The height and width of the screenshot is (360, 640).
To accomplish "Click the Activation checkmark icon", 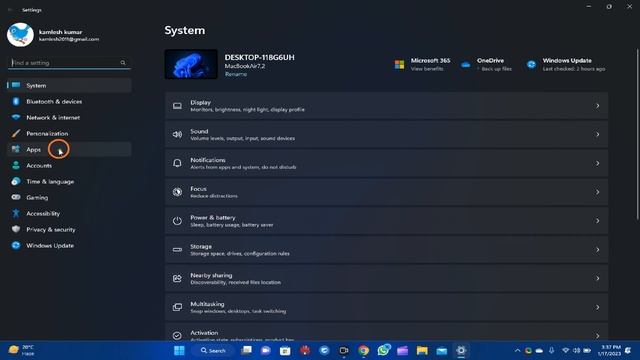I will [177, 336].
